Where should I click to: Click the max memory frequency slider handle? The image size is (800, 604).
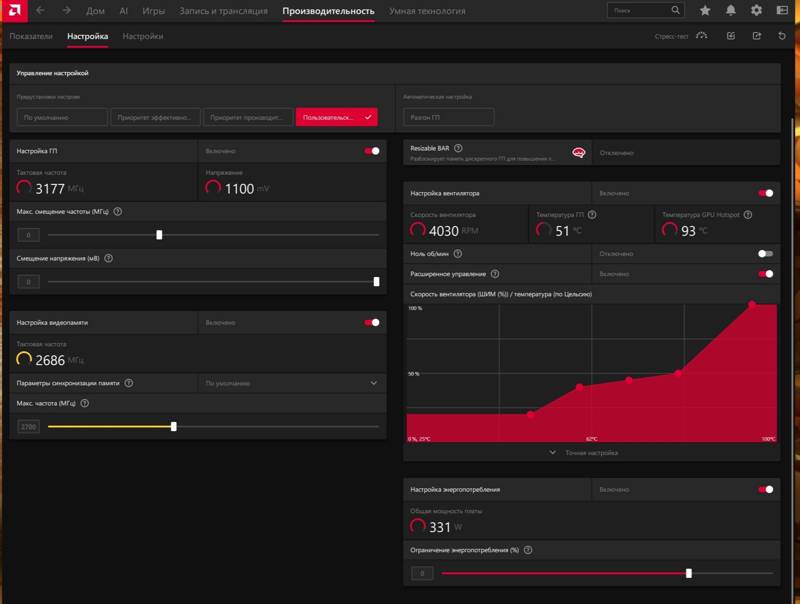coord(173,426)
